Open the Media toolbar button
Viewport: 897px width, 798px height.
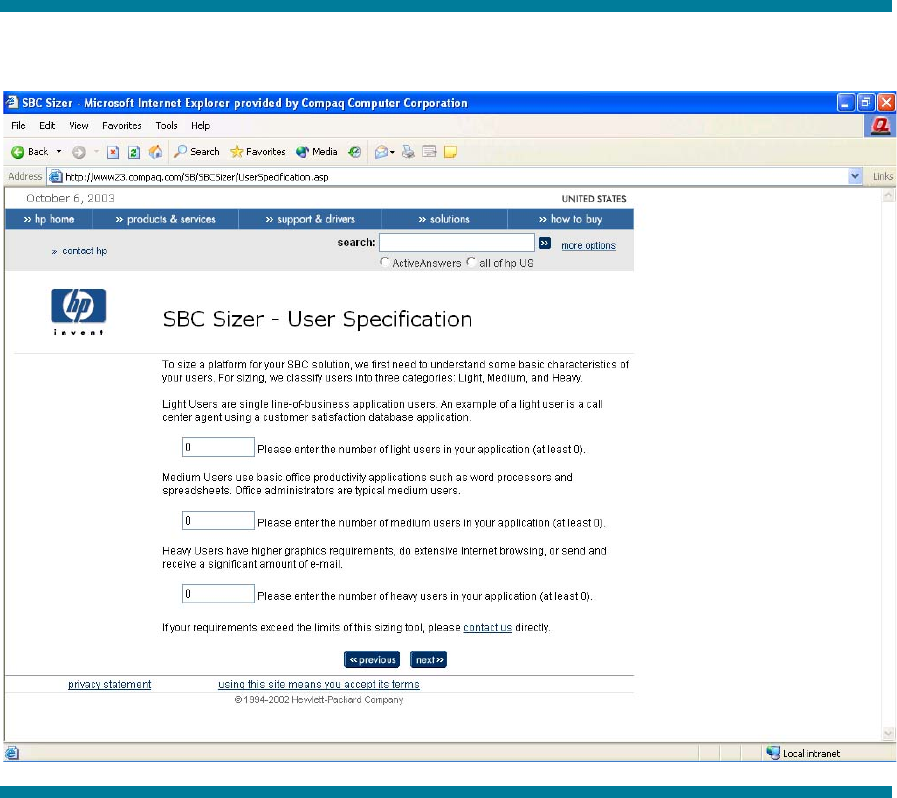click(x=317, y=152)
